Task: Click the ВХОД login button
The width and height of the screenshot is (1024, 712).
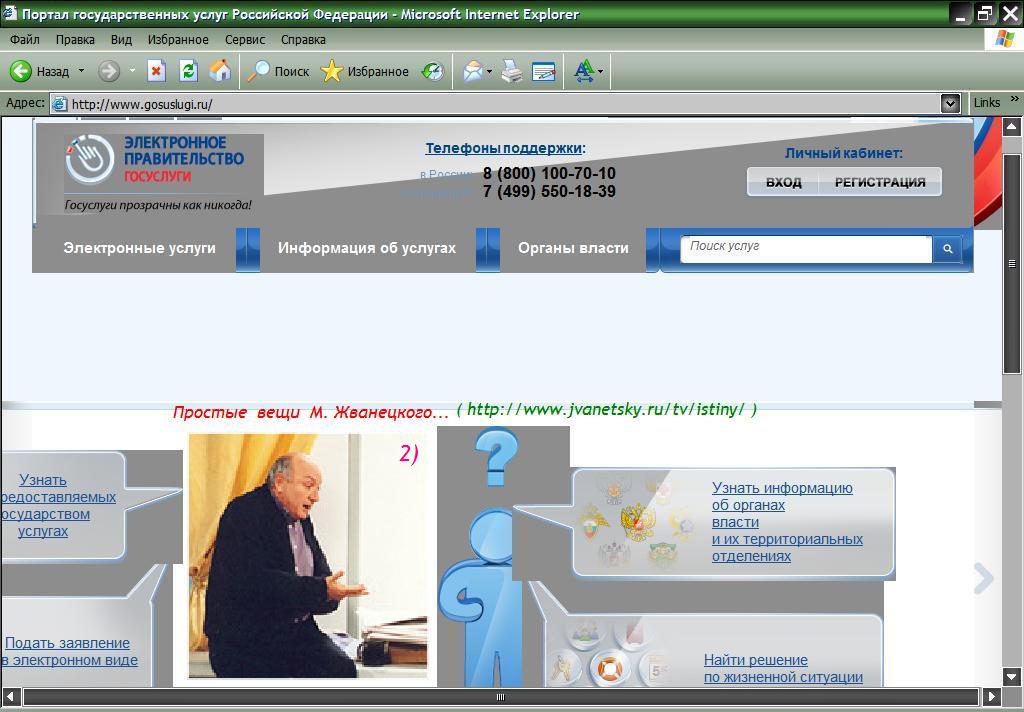Action: (x=783, y=182)
